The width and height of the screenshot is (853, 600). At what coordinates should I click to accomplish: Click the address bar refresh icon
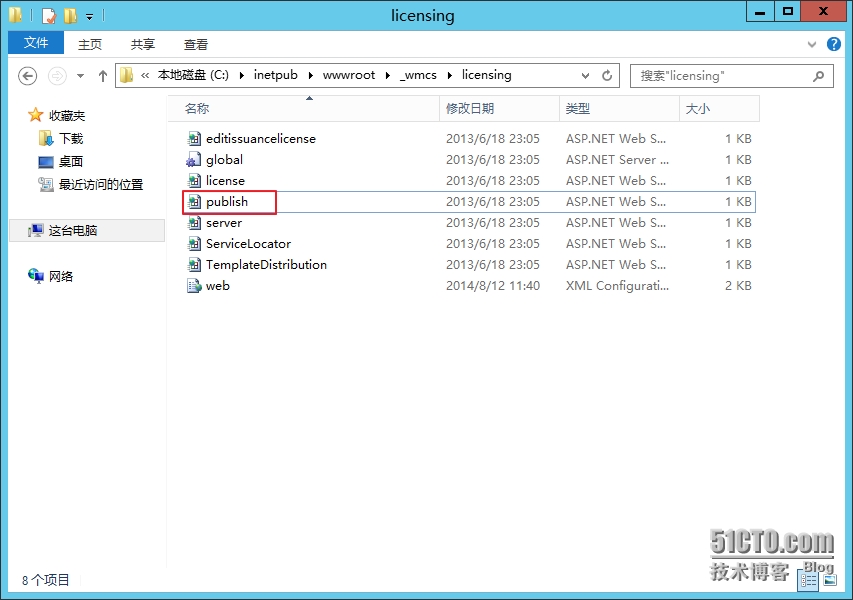tap(607, 76)
